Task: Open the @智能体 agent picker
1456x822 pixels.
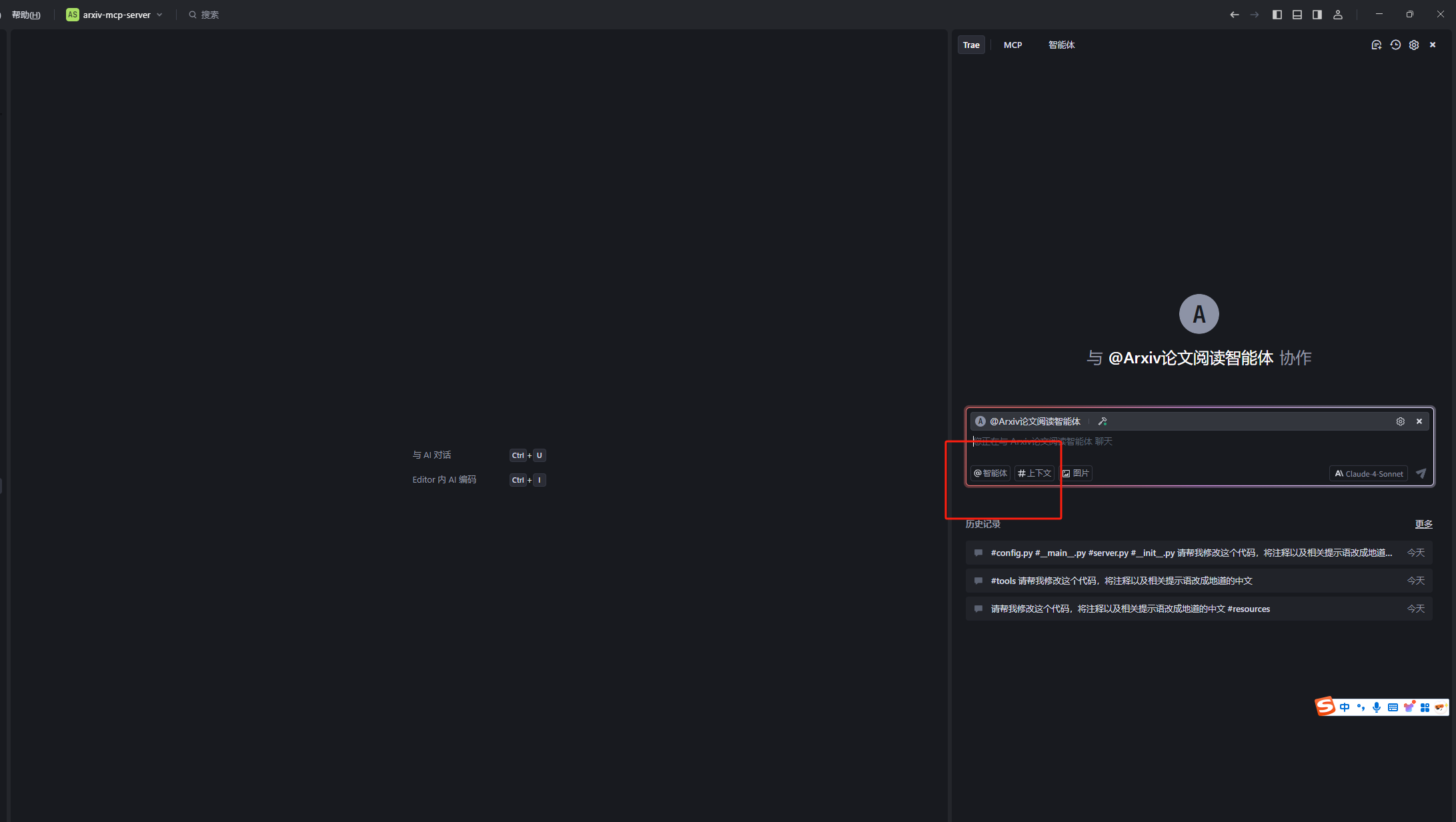Action: pos(990,473)
